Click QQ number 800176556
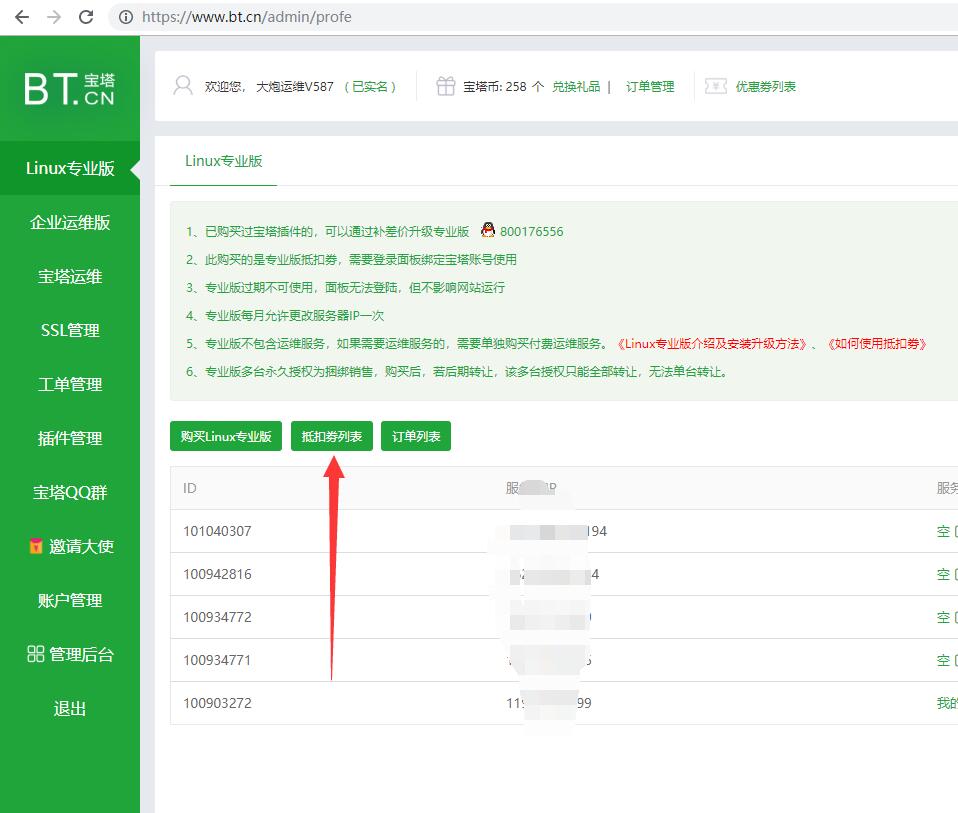Screen dimensions: 958x813 [x=532, y=232]
